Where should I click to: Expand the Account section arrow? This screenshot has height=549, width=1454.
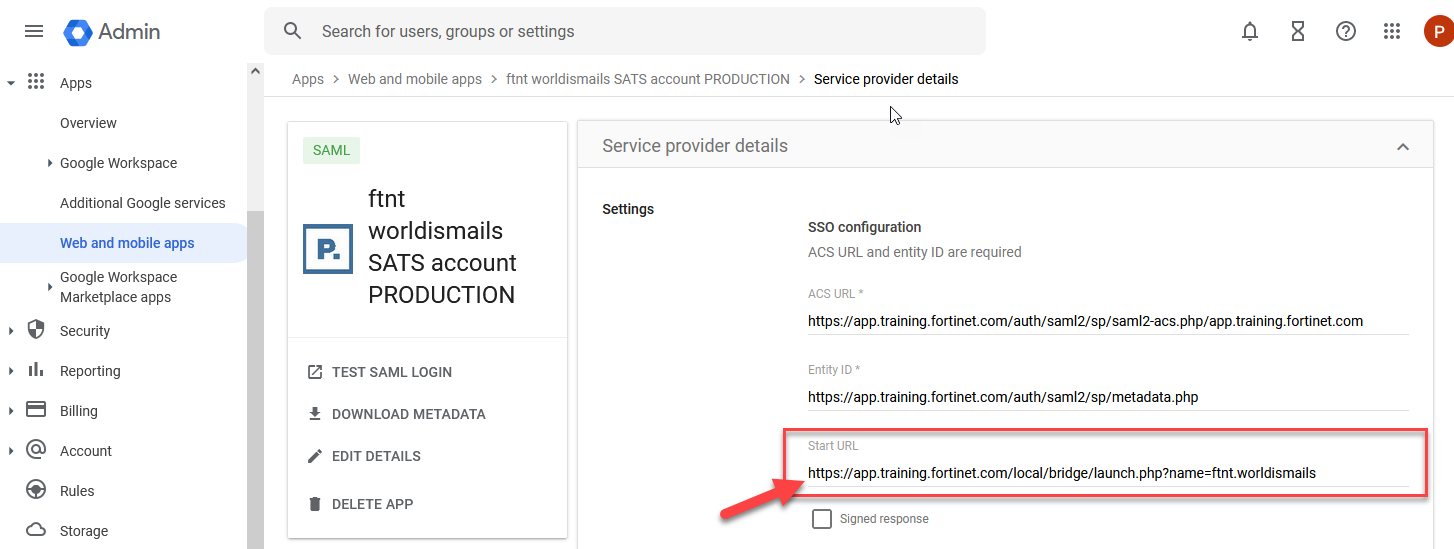pos(11,451)
